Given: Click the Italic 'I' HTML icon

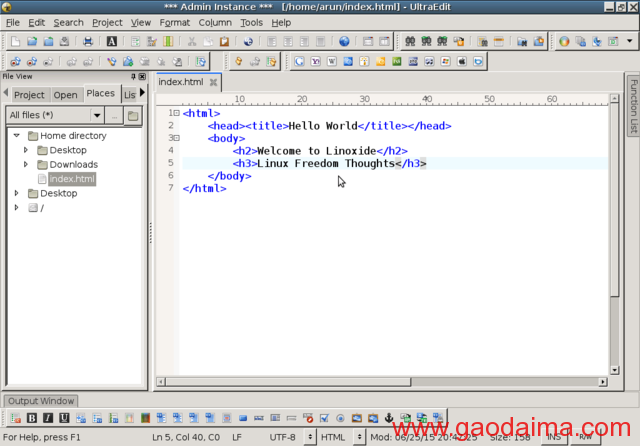Looking at the screenshot, I should coord(48,418).
